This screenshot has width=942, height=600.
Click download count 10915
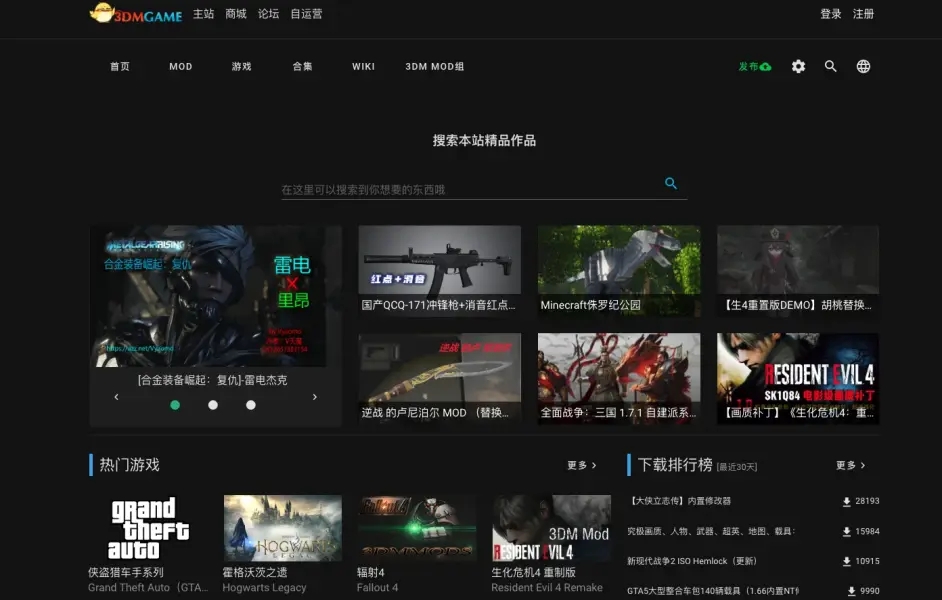click(868, 561)
